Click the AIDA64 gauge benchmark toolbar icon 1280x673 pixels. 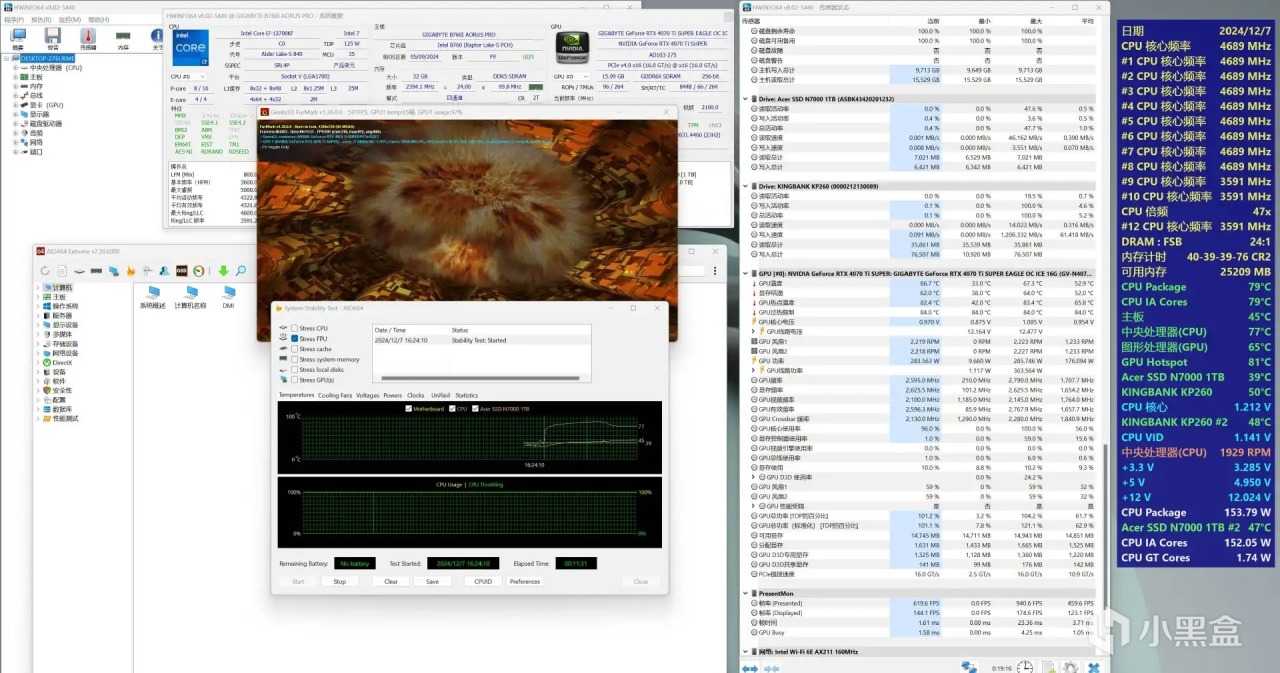click(198, 271)
